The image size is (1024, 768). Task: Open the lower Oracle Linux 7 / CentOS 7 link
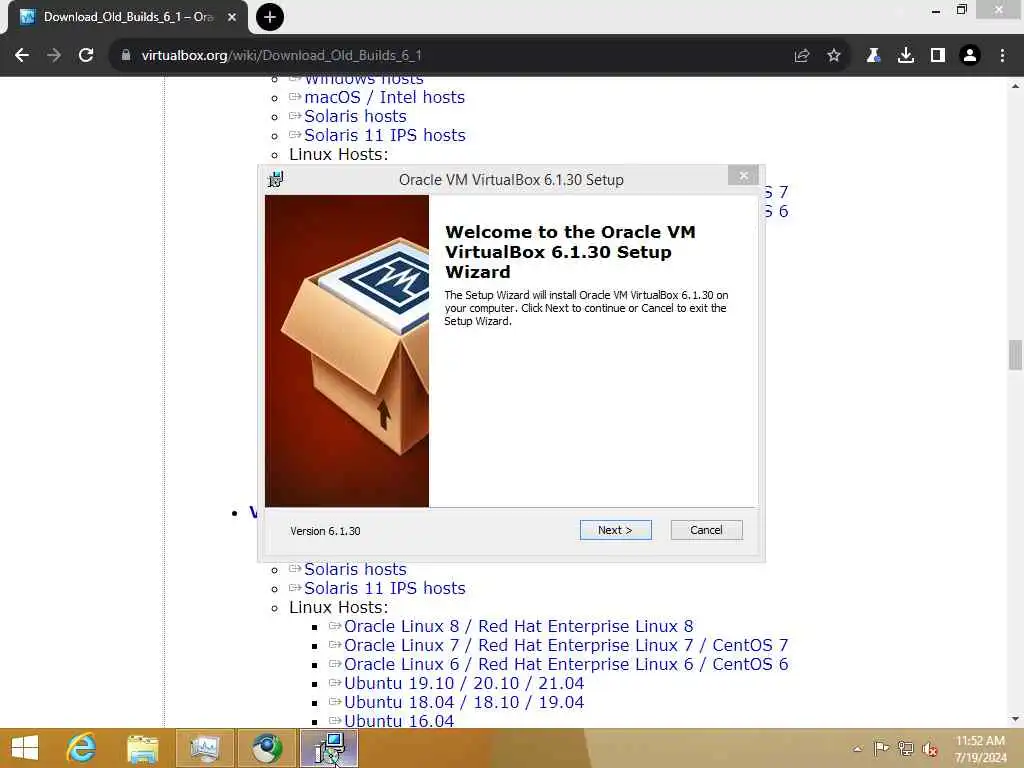[x=566, y=645]
